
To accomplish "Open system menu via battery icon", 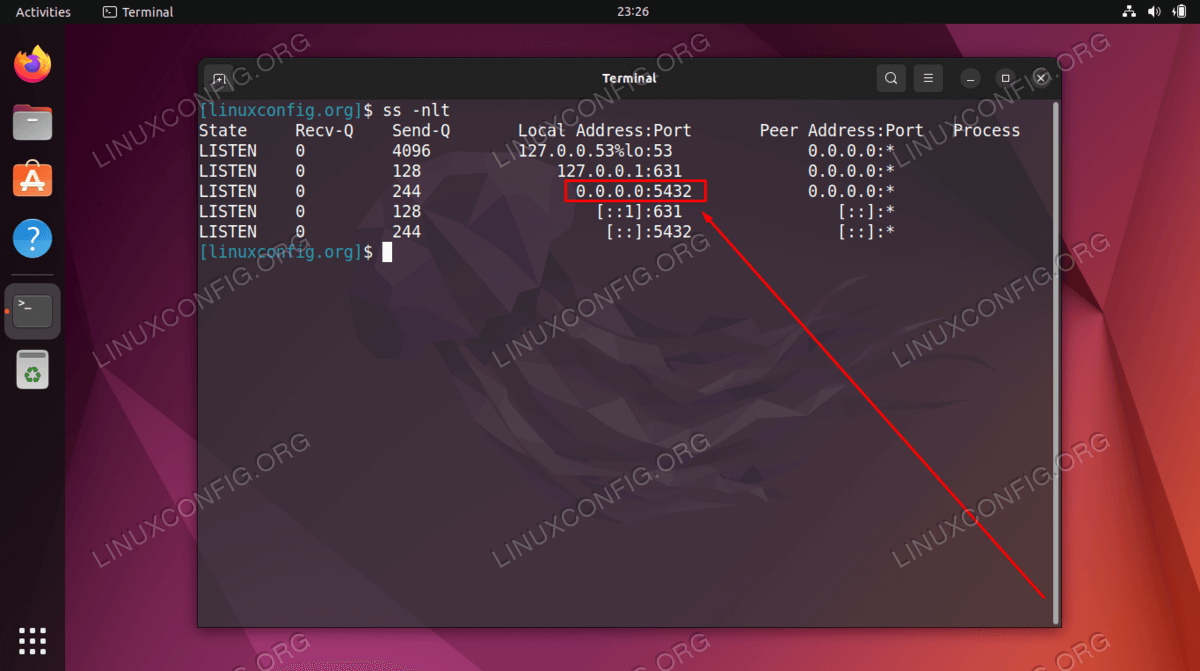I will point(1179,12).
